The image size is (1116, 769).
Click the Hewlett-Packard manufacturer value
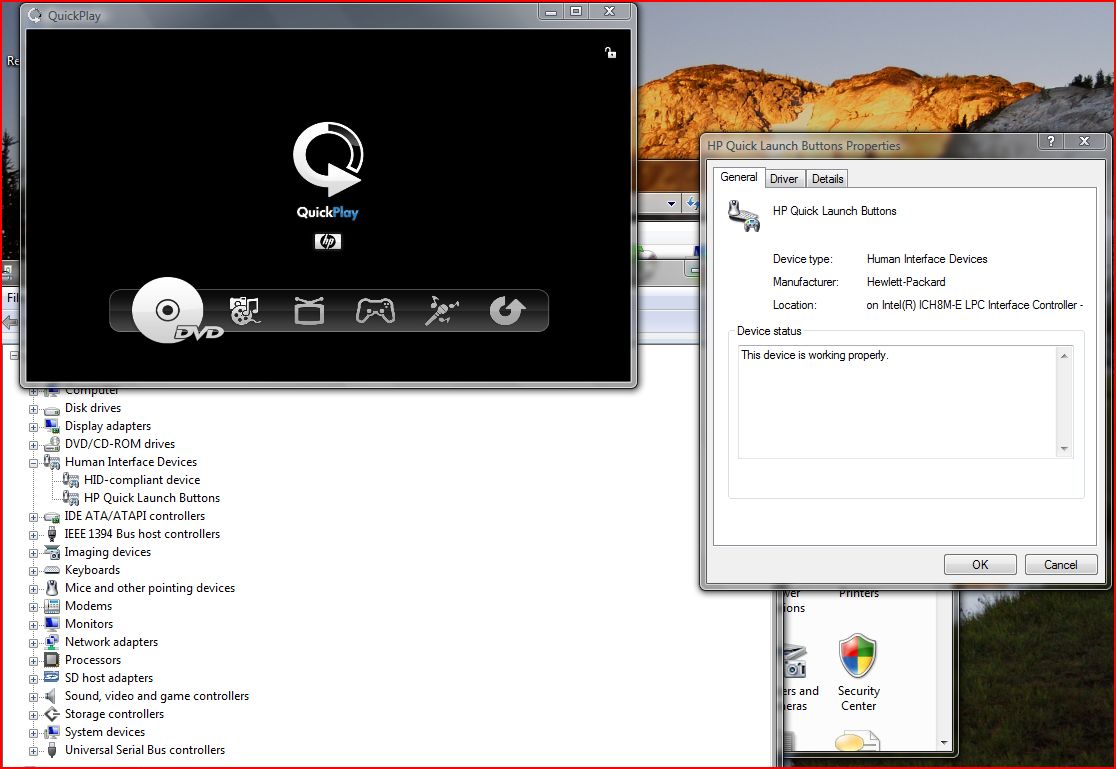coord(906,282)
